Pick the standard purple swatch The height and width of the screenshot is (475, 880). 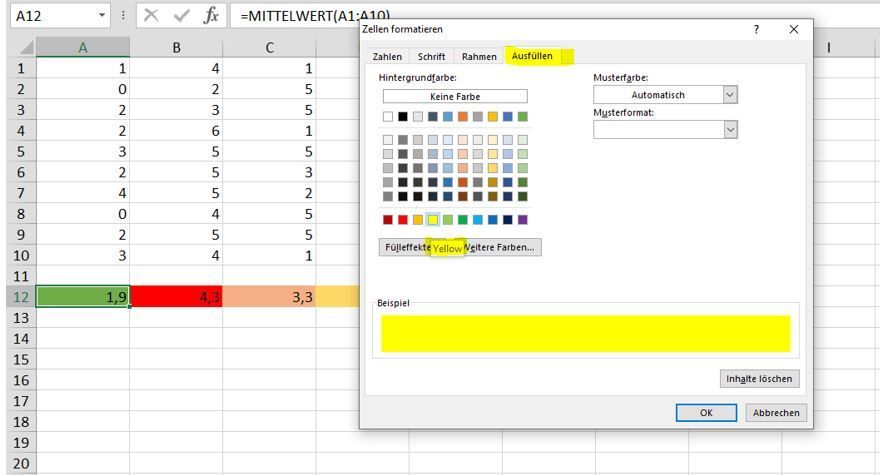pos(522,220)
